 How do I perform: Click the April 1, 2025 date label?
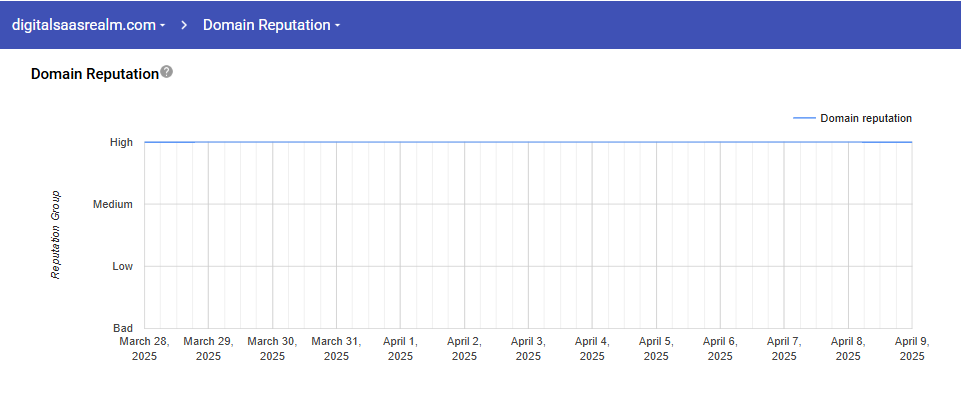click(400, 348)
